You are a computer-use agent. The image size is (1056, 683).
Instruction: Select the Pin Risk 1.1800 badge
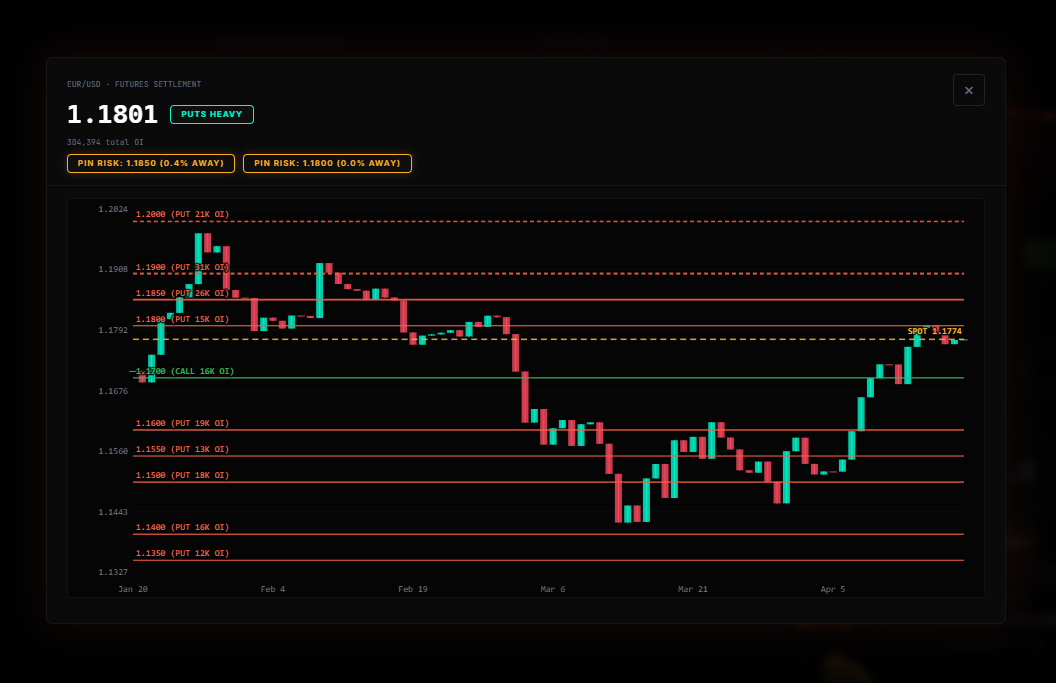(327, 163)
